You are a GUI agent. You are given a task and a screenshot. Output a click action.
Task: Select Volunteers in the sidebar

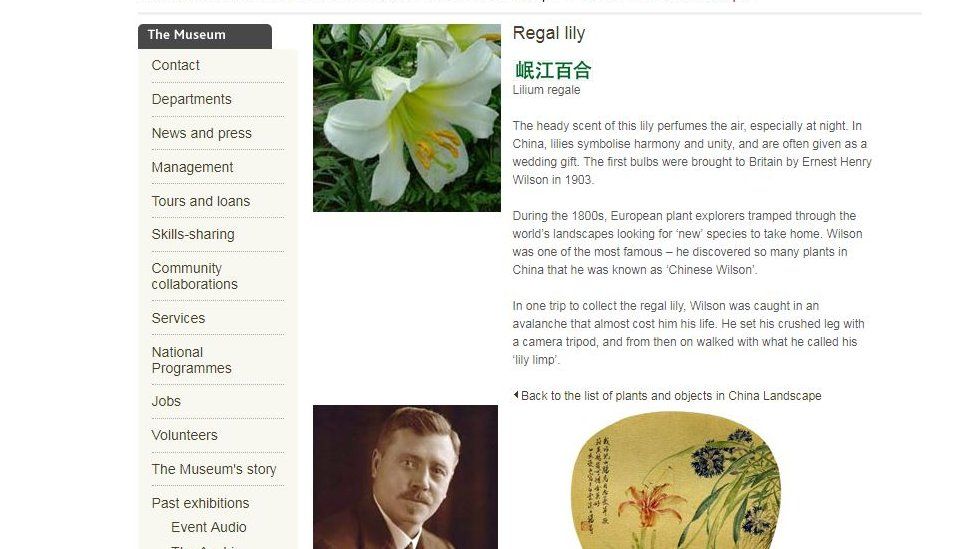tap(184, 435)
